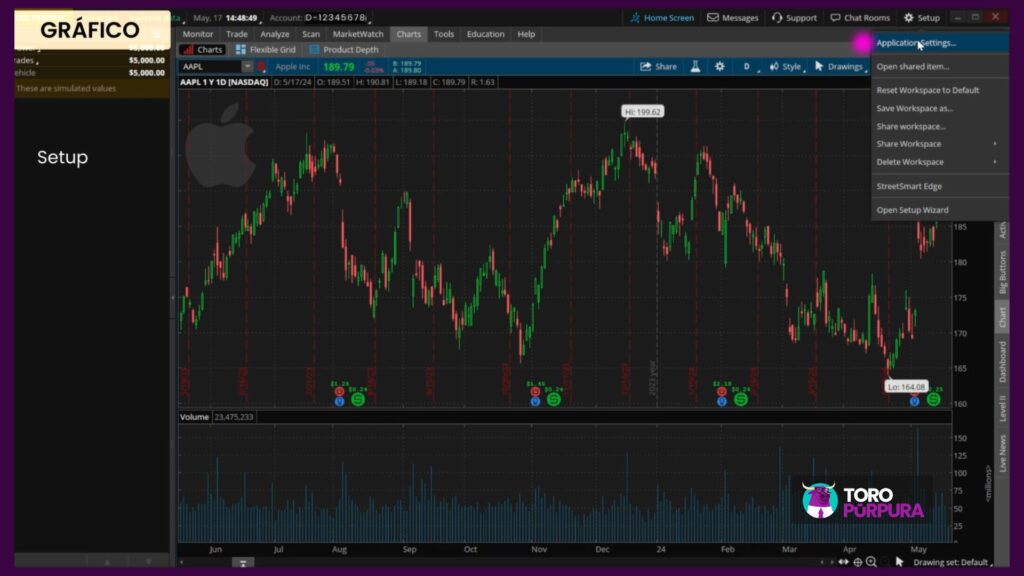Click the 189.79 last price value

point(338,67)
